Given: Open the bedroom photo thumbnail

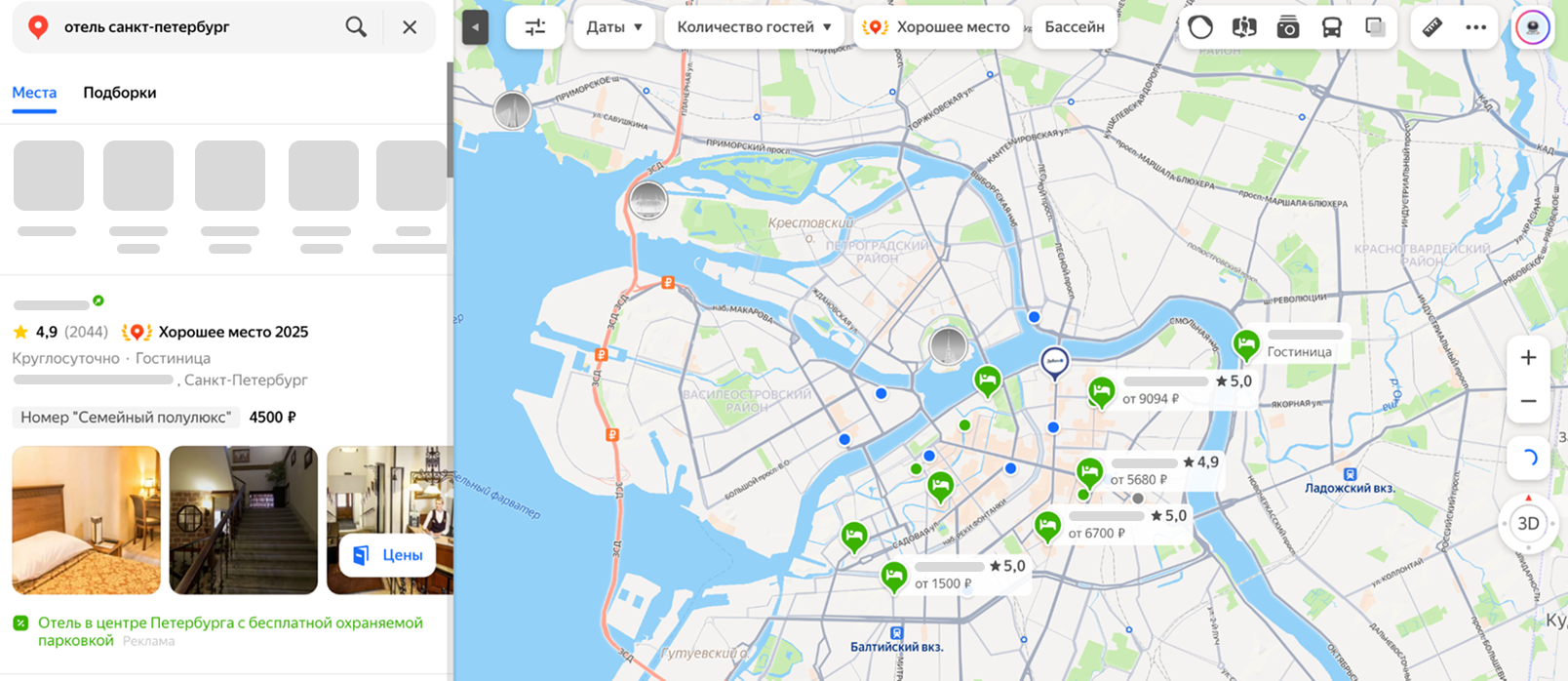Looking at the screenshot, I should coord(86,520).
